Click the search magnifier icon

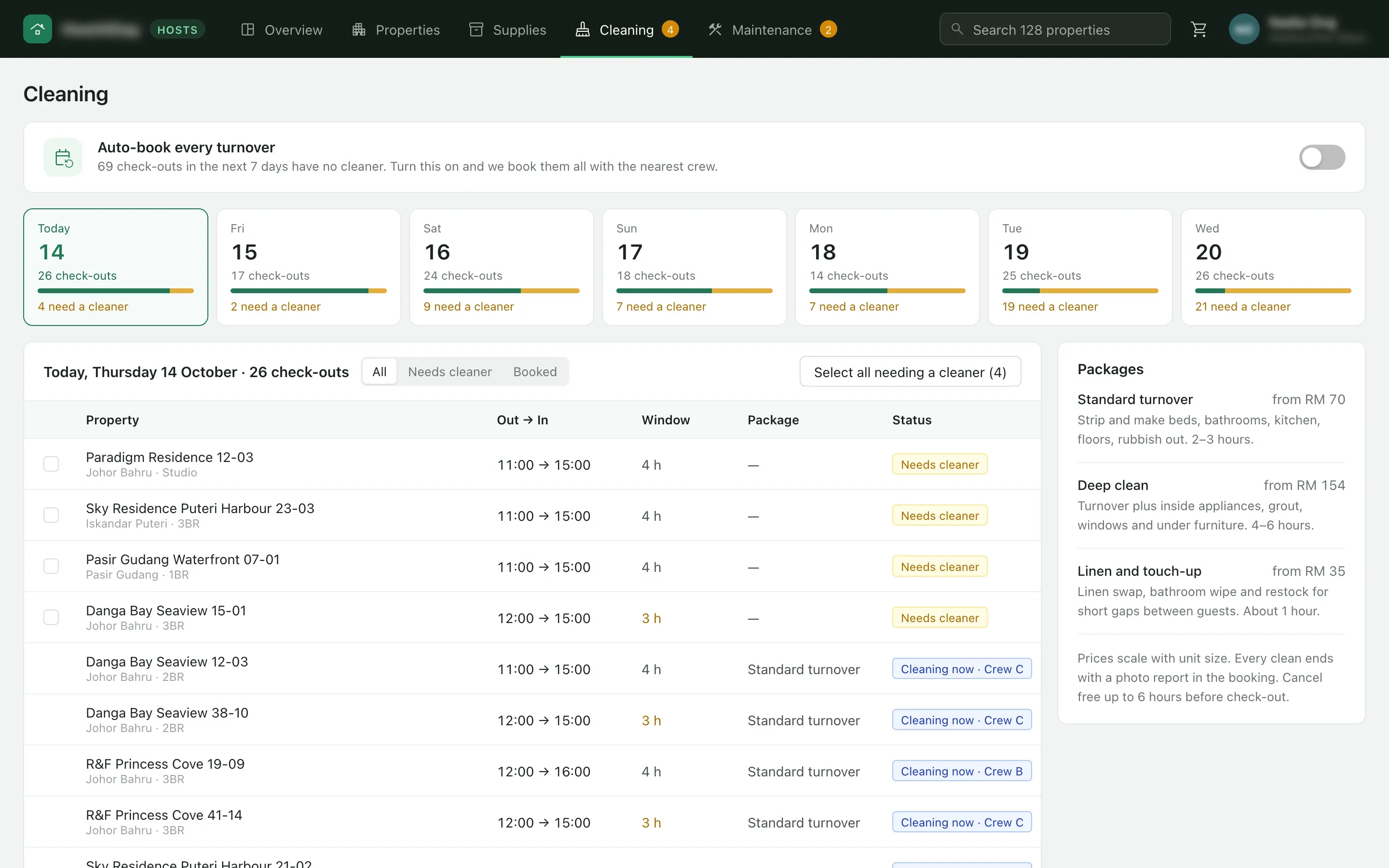(x=957, y=29)
